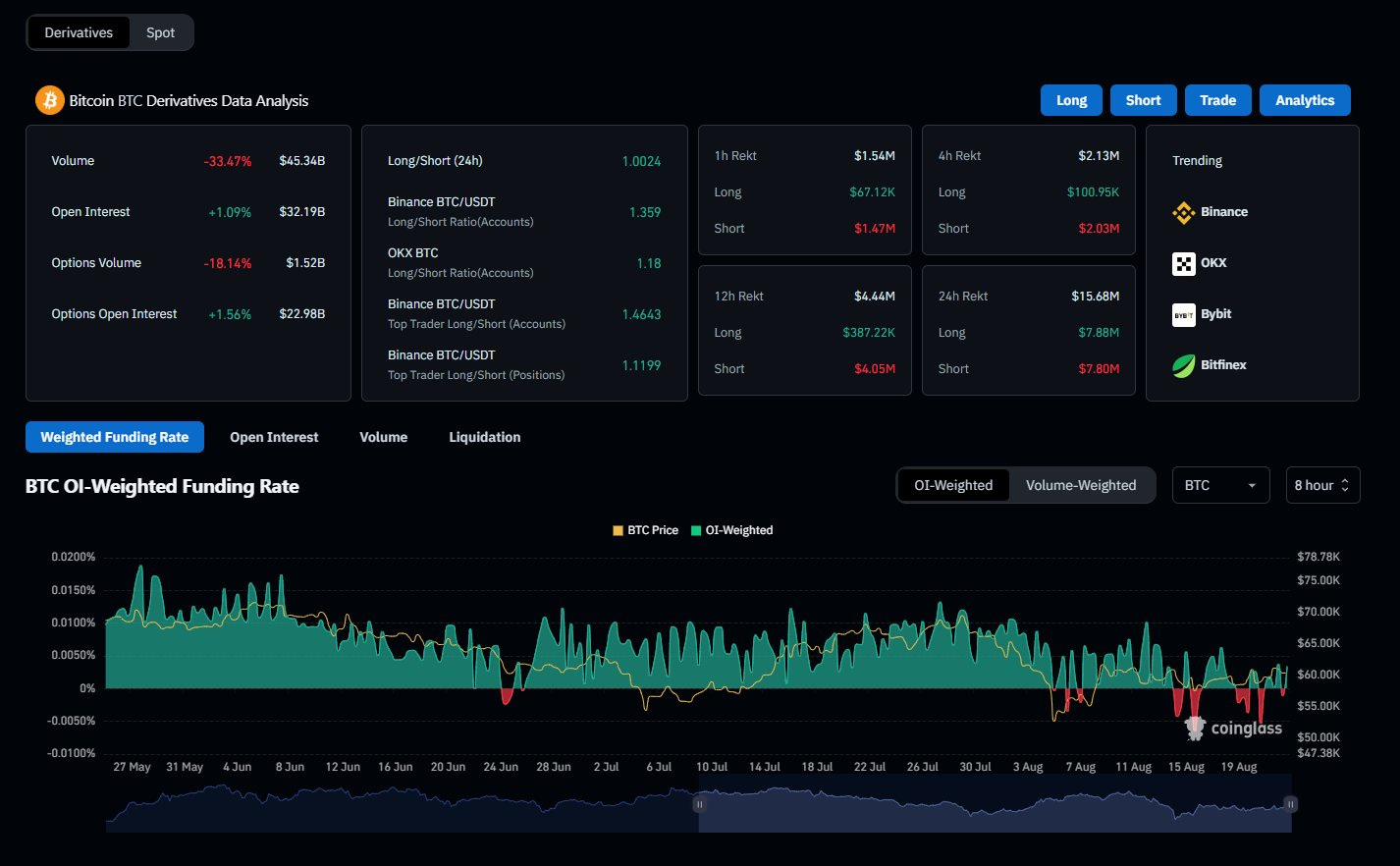Grab the right handle of range slider
This screenshot has height=866, width=1400.
(x=1290, y=804)
